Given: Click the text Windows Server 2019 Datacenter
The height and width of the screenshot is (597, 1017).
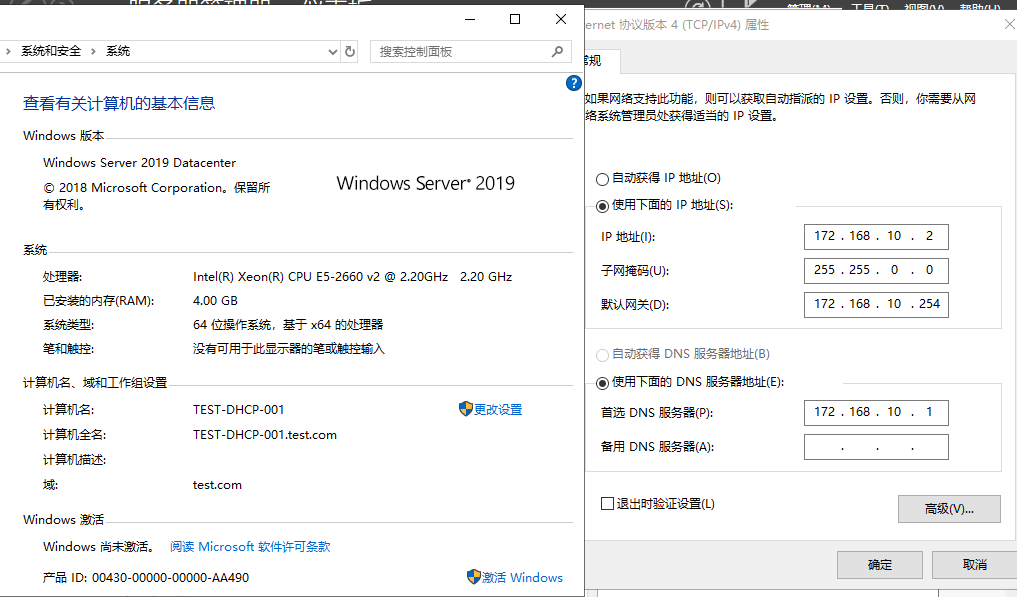Looking at the screenshot, I should point(139,163).
